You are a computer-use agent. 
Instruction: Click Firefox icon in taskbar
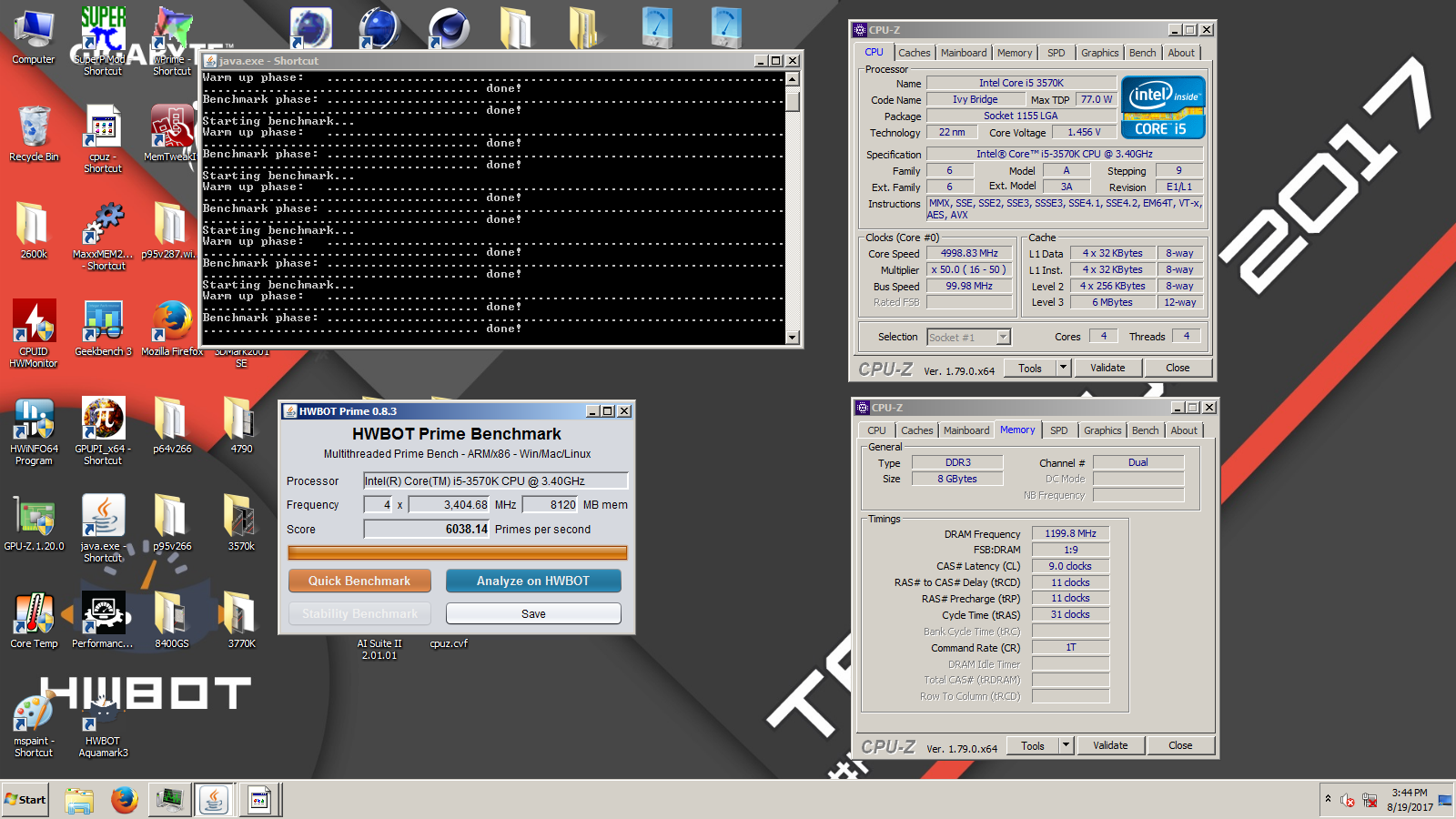(125, 800)
